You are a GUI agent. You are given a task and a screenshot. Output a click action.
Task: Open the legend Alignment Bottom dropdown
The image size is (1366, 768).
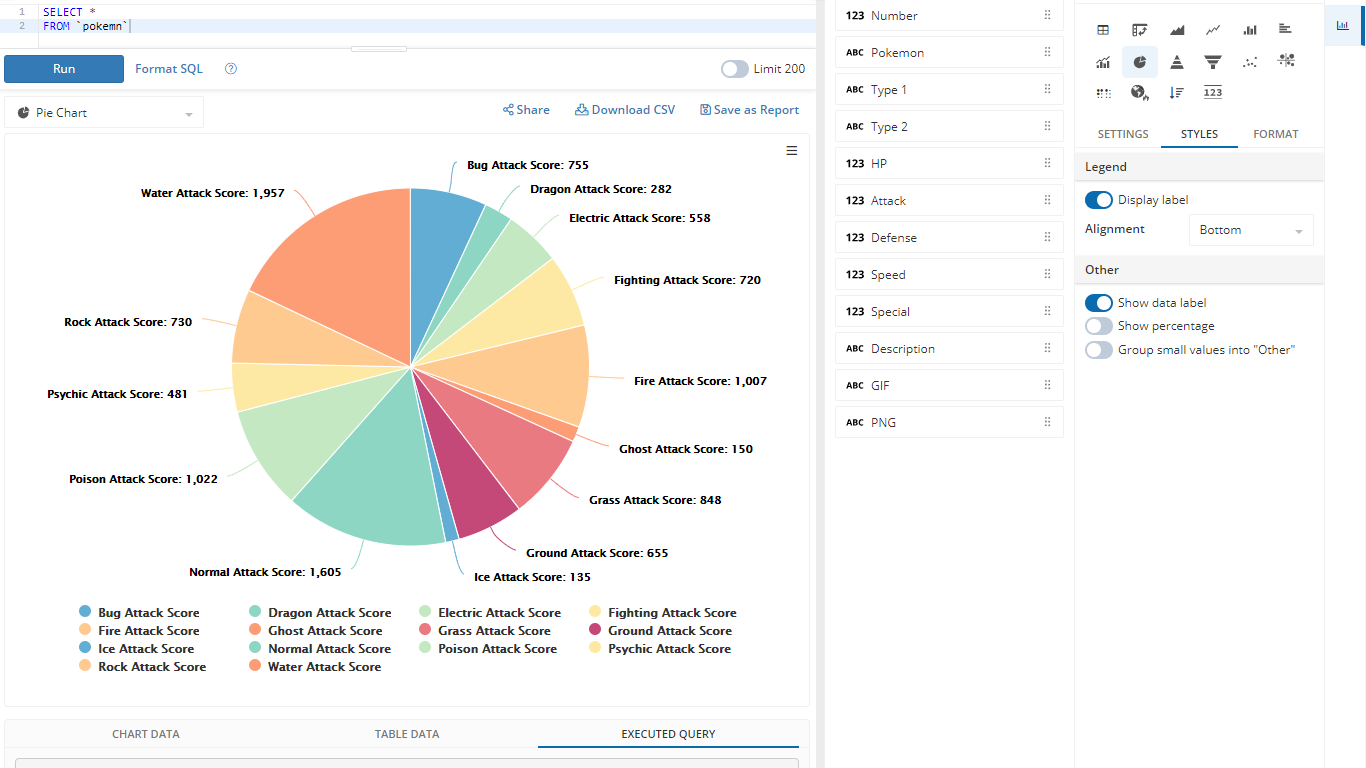click(1251, 230)
